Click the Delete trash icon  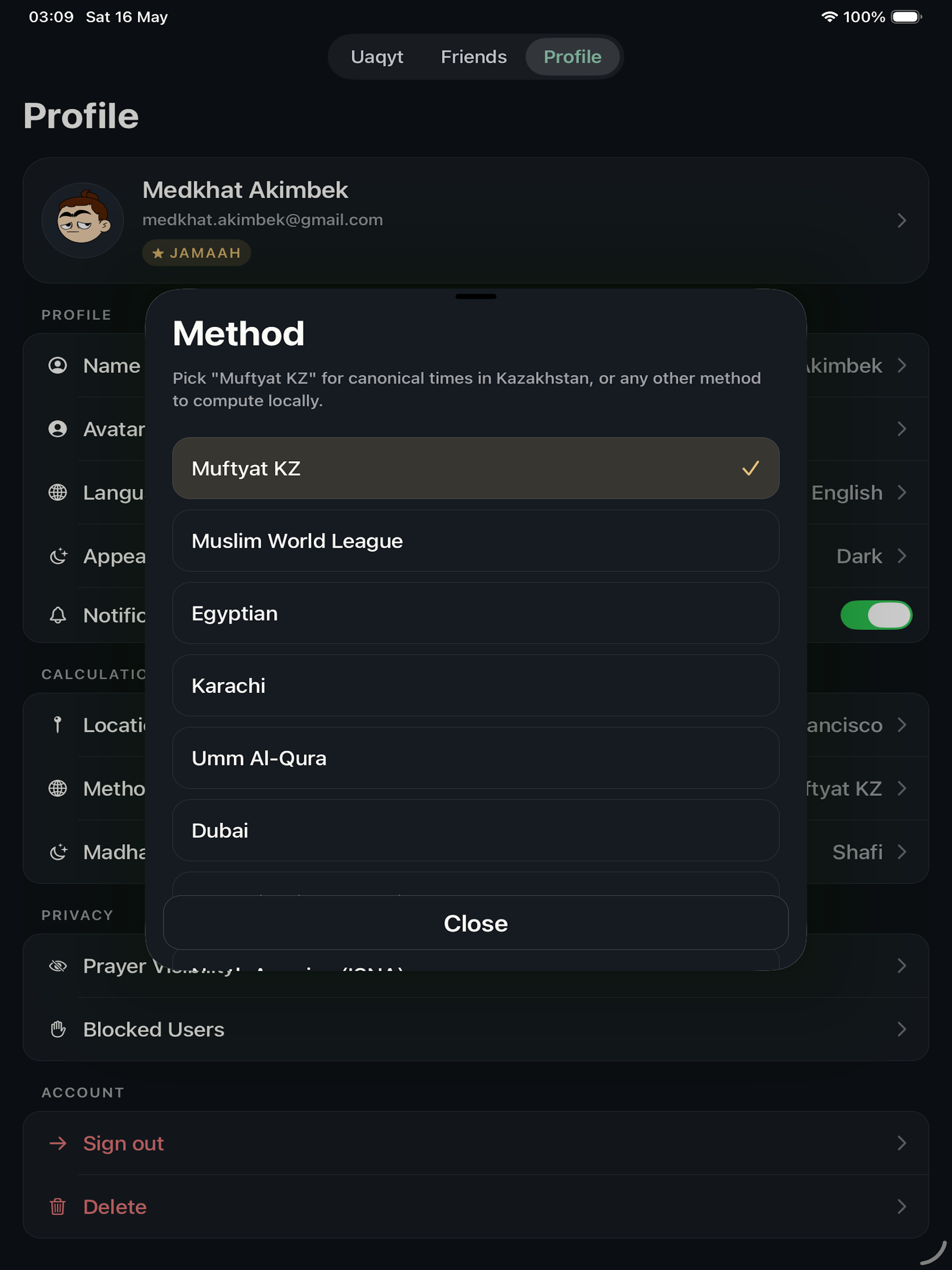pos(58,1207)
